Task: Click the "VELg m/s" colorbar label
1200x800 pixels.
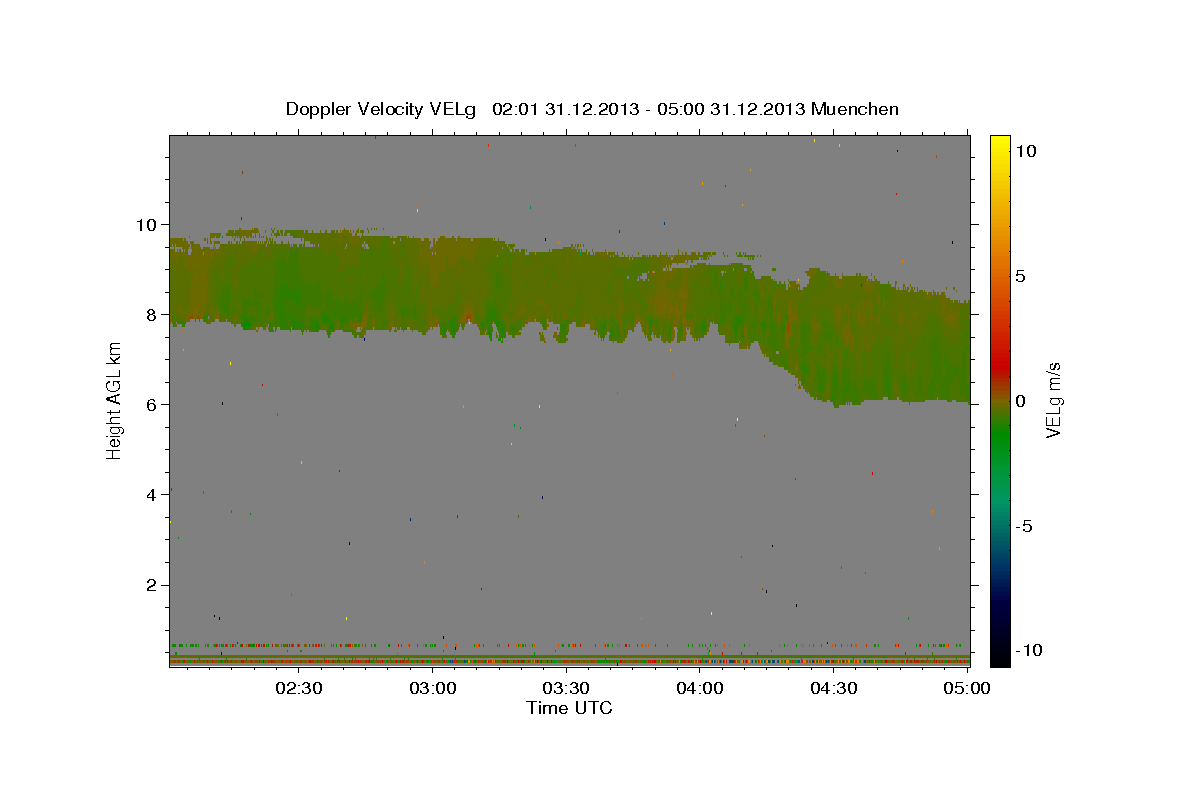Action: click(x=1053, y=401)
